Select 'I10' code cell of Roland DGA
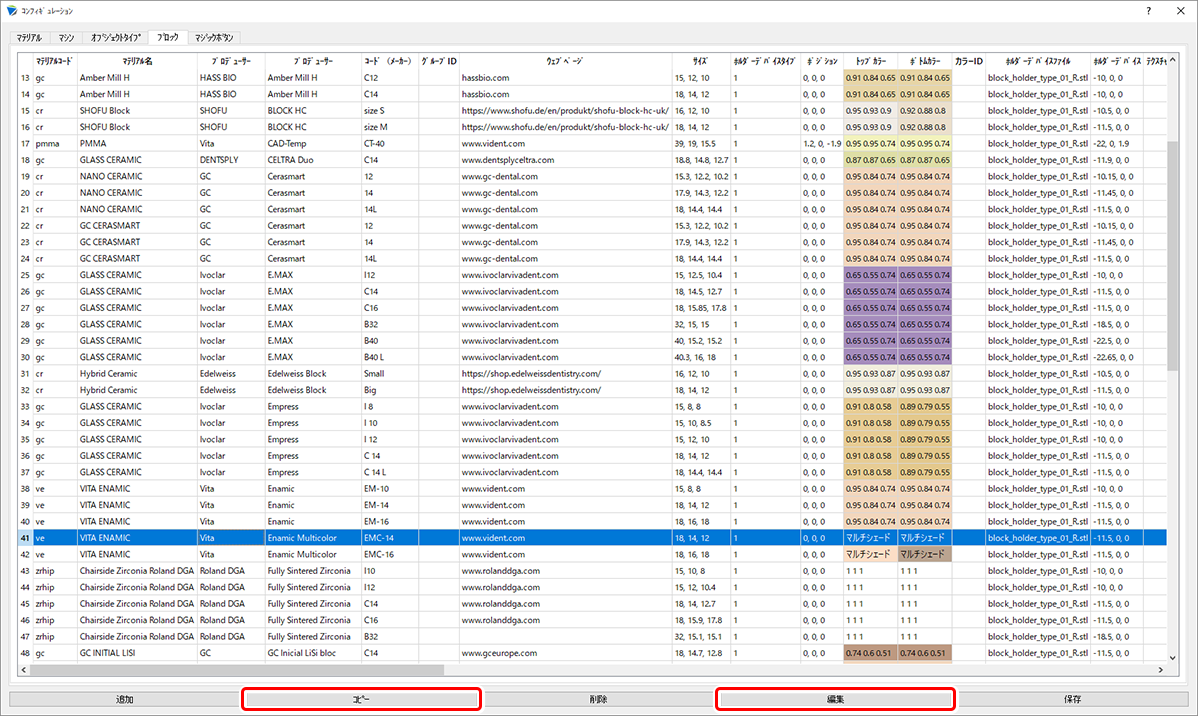The height and width of the screenshot is (716, 1198). click(390, 571)
